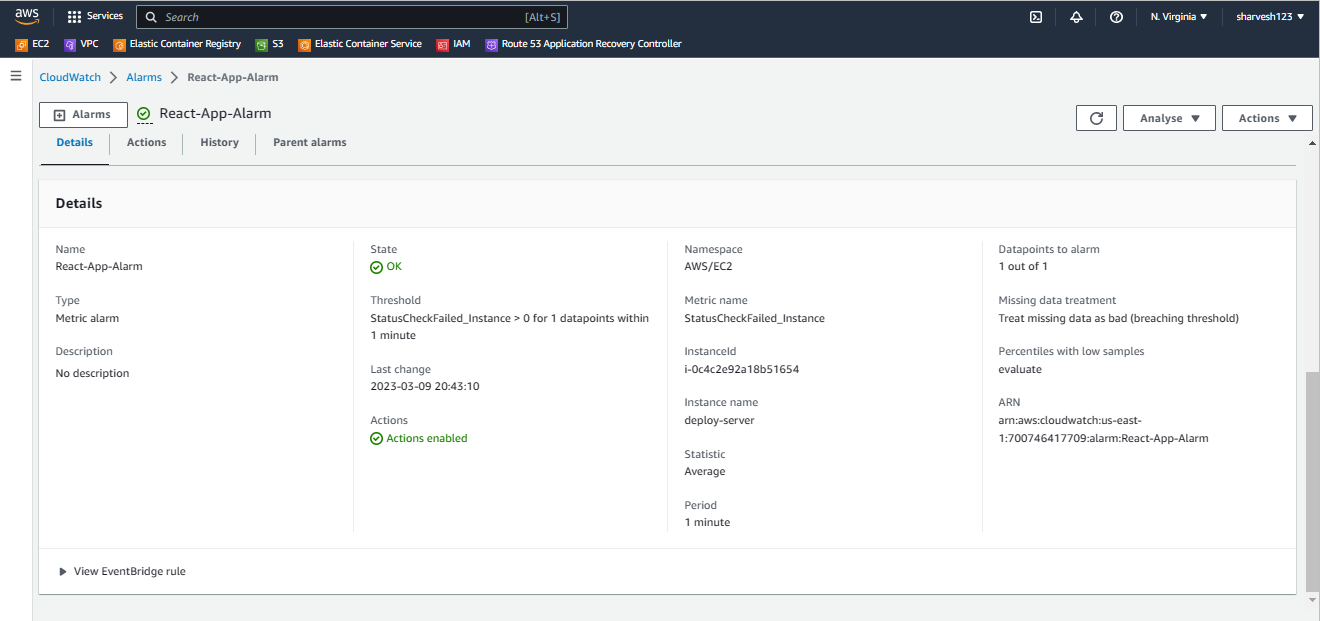The width and height of the screenshot is (1320, 621).
Task: Open the notifications bell
Action: (1076, 16)
